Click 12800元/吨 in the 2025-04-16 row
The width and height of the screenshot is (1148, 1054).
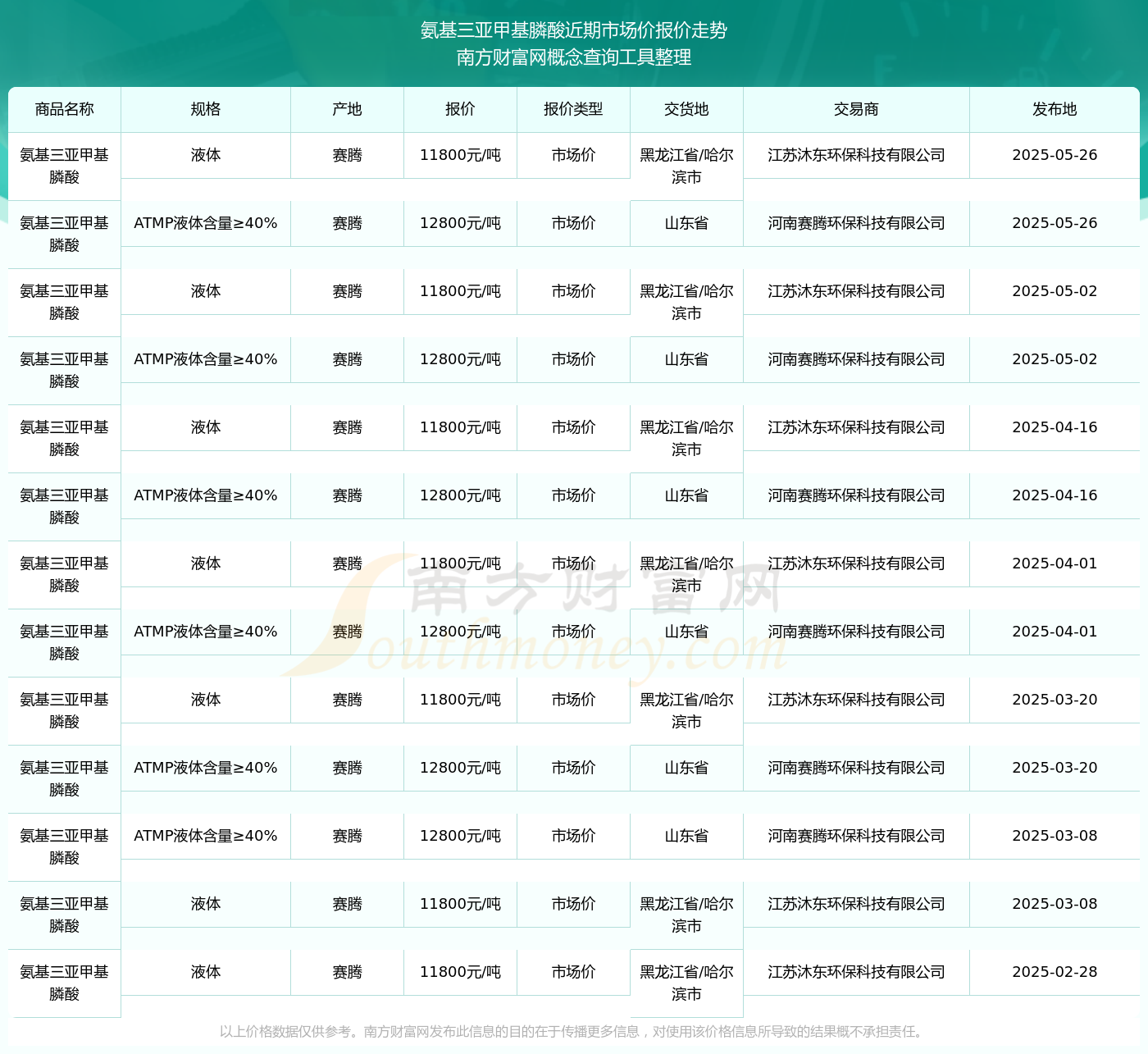460,495
